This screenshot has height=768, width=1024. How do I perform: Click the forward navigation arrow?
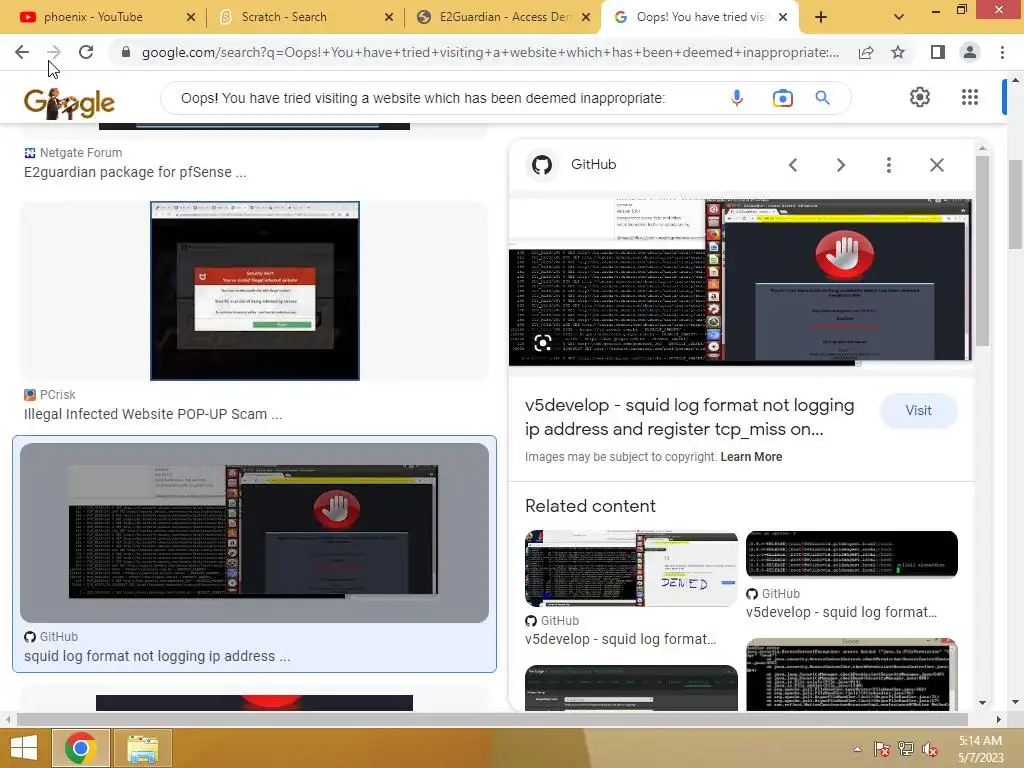pos(54,52)
